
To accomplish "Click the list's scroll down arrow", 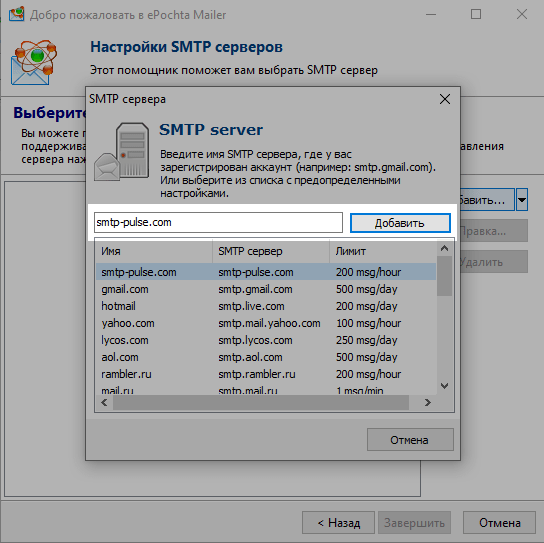I will click(444, 386).
